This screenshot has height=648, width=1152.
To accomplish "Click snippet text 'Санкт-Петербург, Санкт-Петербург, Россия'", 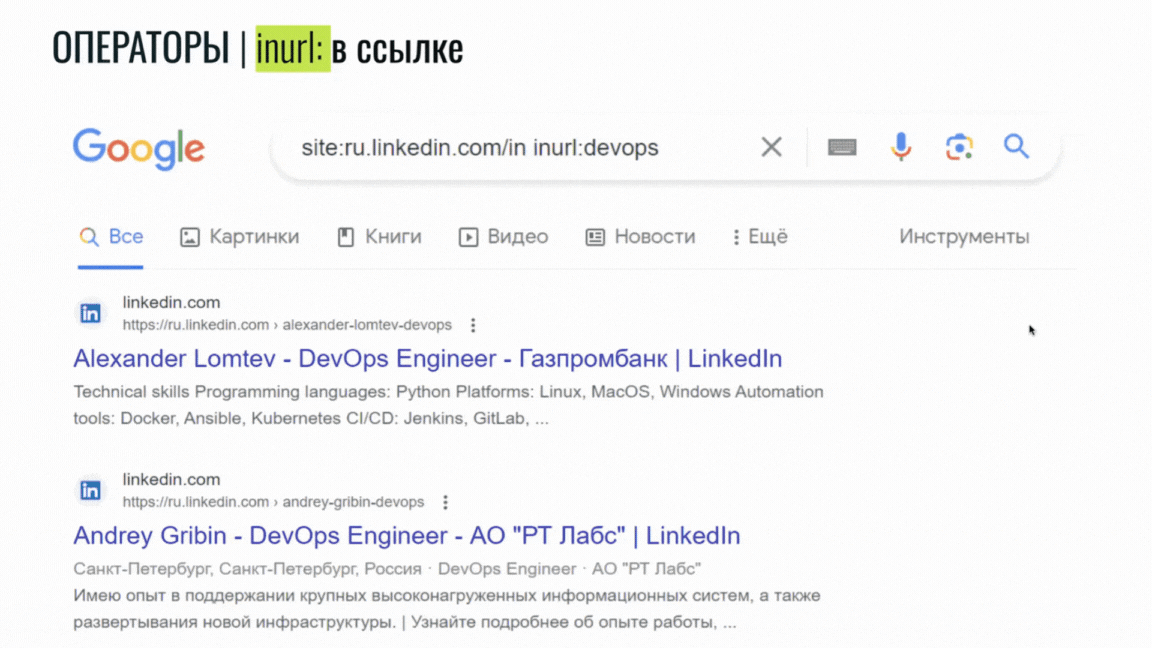I will pyautogui.click(x=248, y=569).
